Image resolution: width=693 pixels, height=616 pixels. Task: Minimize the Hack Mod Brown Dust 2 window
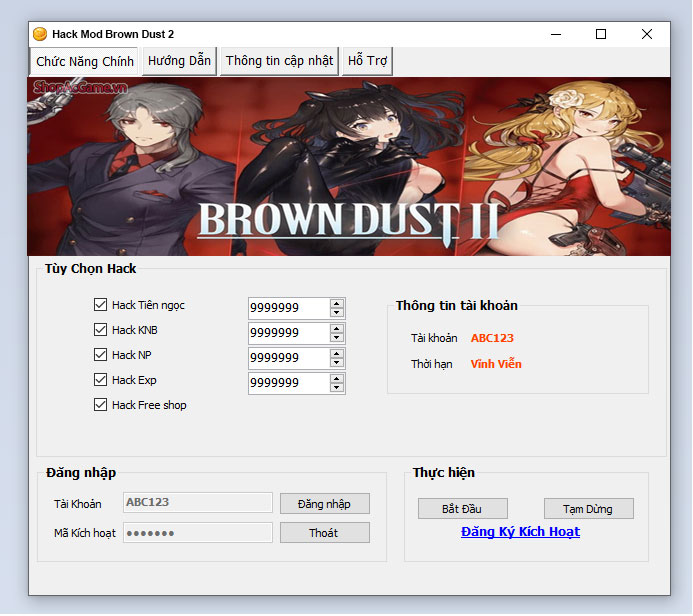pyautogui.click(x=556, y=34)
